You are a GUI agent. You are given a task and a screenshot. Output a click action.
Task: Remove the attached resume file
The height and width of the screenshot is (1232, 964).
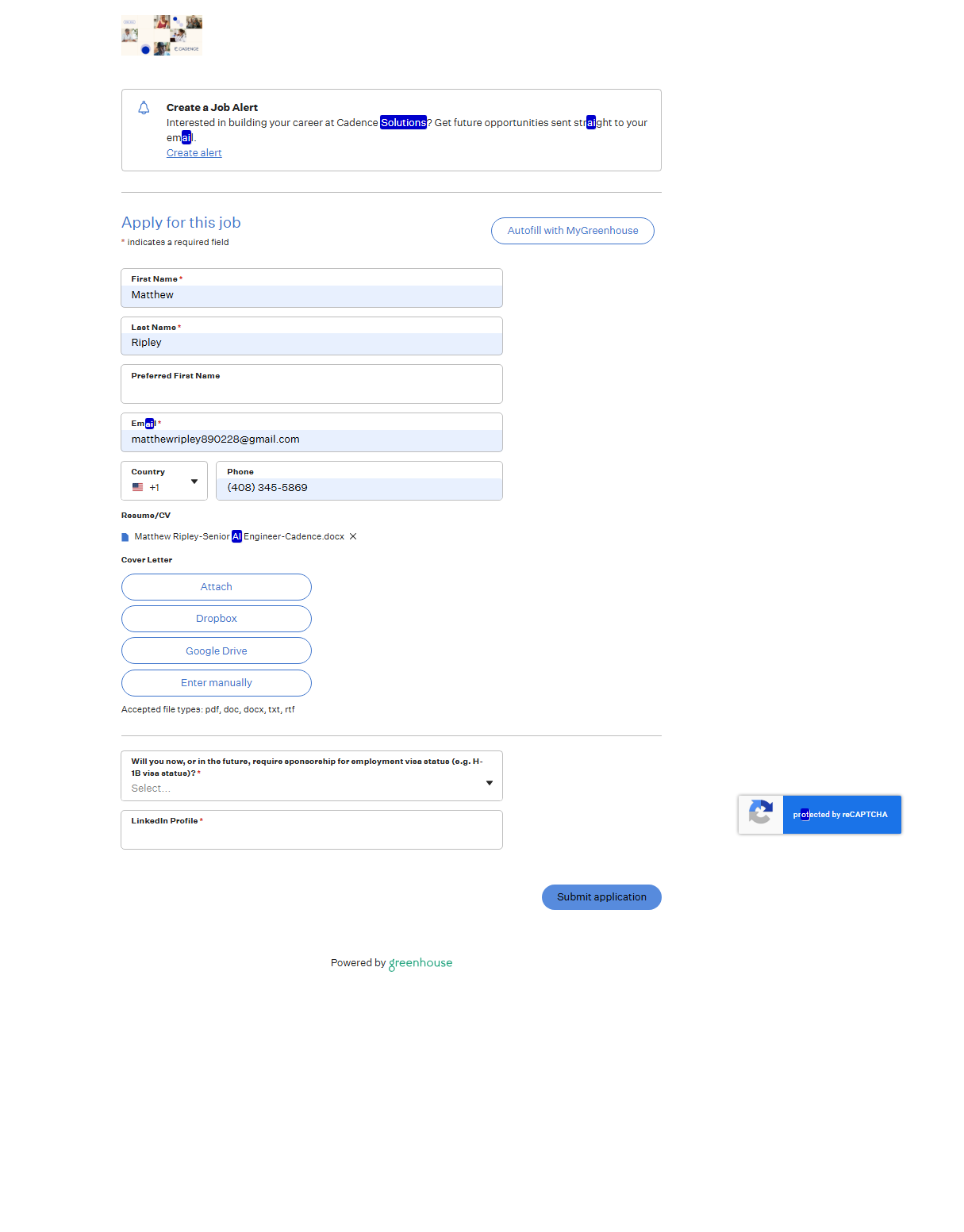coord(353,537)
